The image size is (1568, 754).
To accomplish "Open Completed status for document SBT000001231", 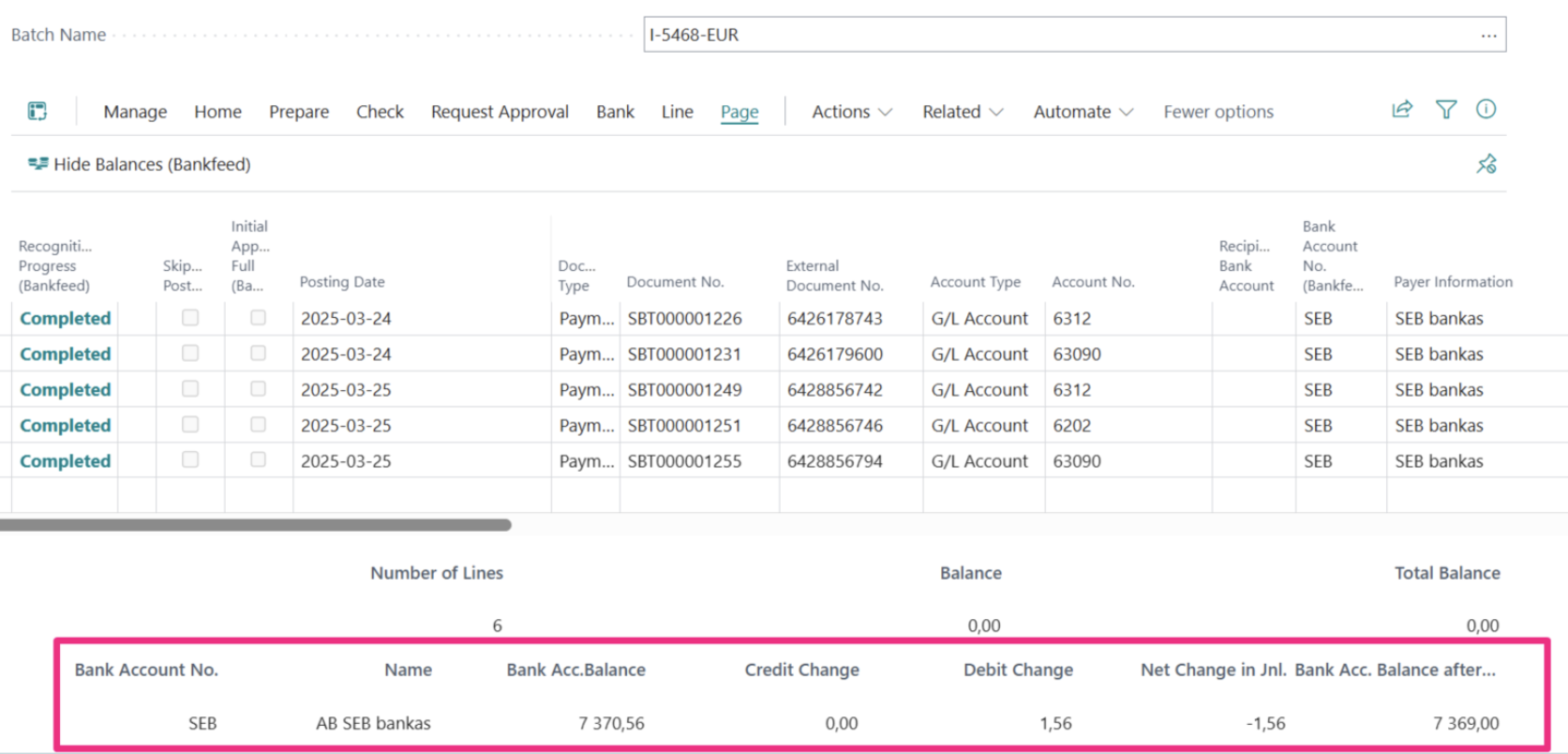I will (x=66, y=354).
